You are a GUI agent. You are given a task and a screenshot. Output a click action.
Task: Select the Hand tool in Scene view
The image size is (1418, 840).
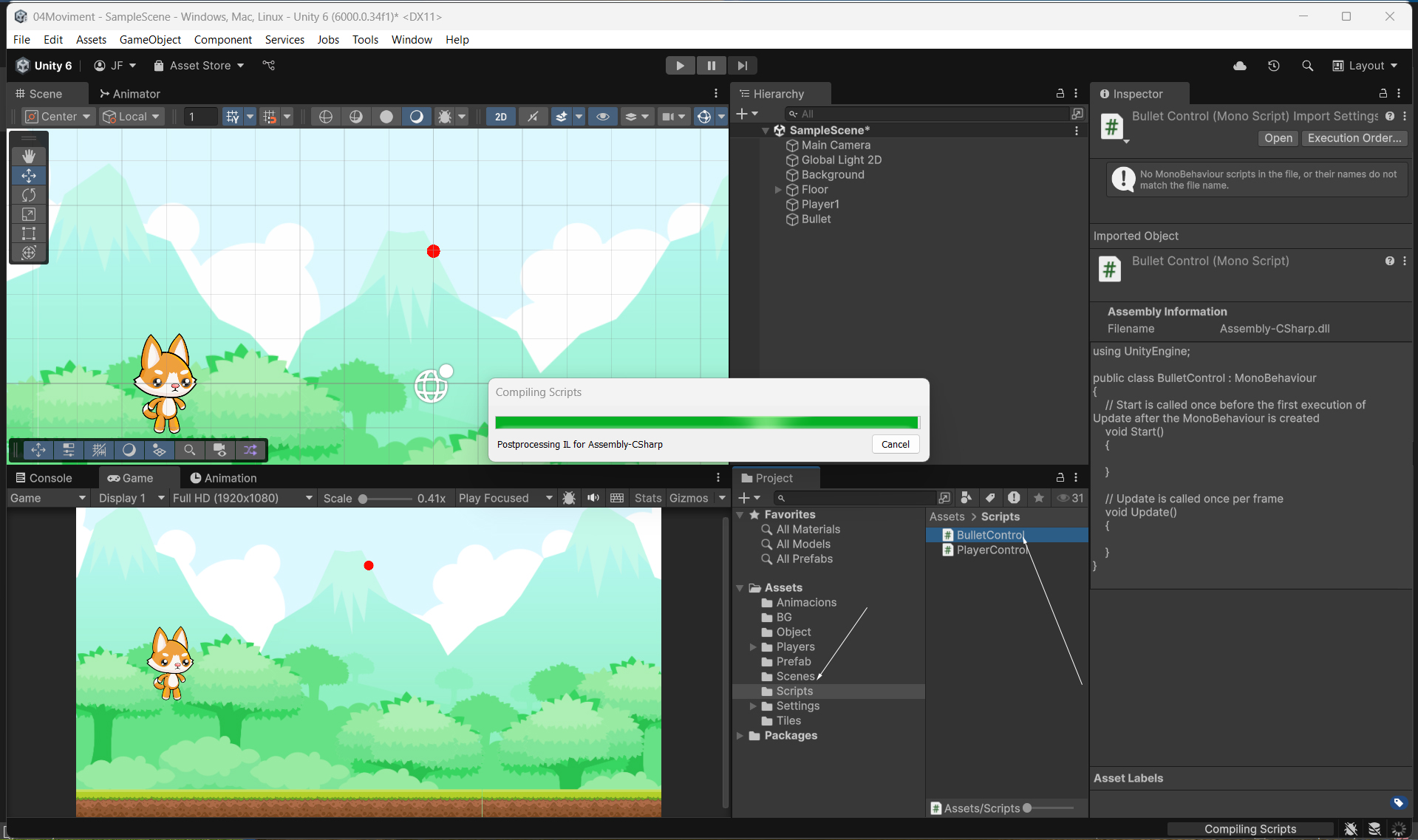pos(29,156)
